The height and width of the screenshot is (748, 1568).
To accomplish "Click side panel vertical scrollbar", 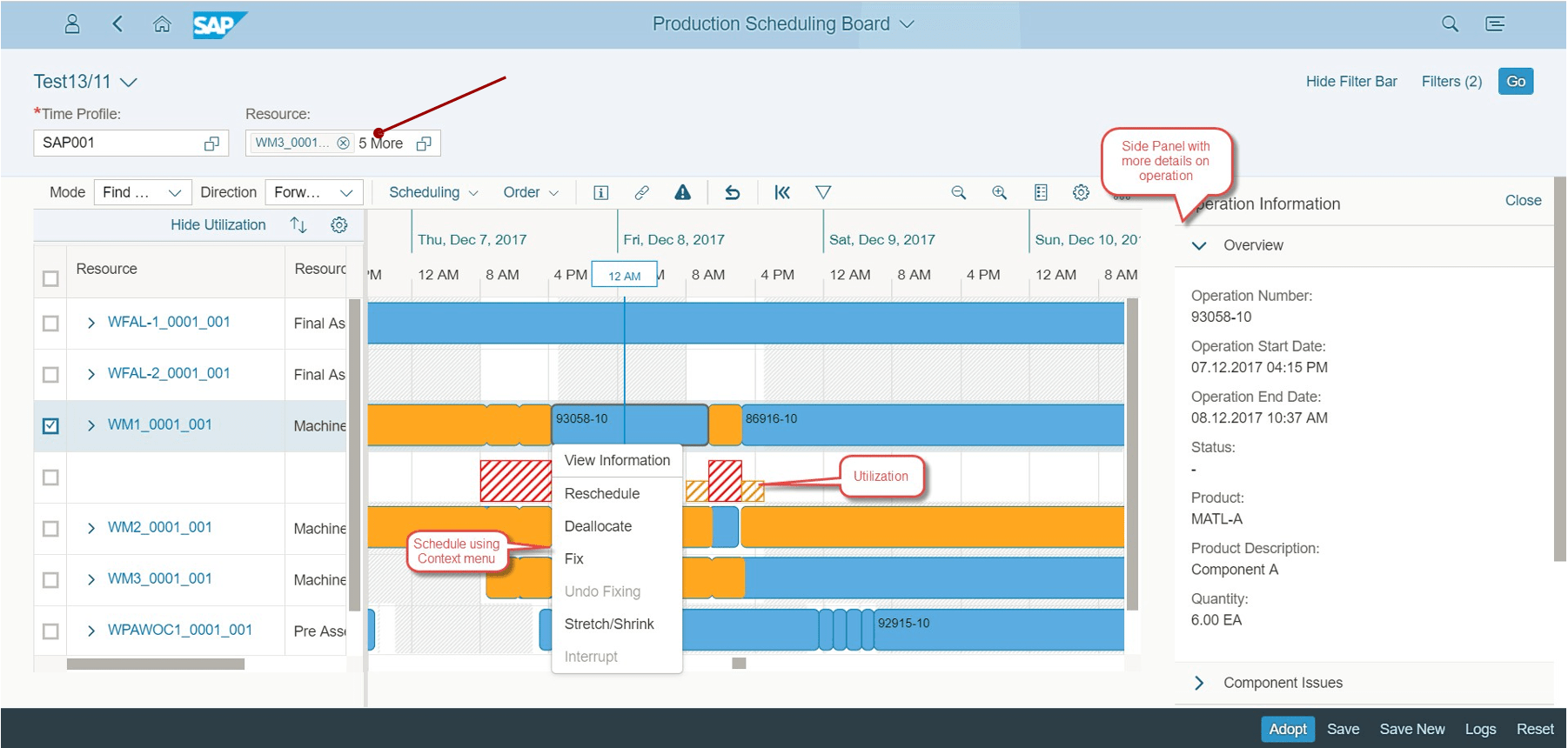I will pos(1559,370).
